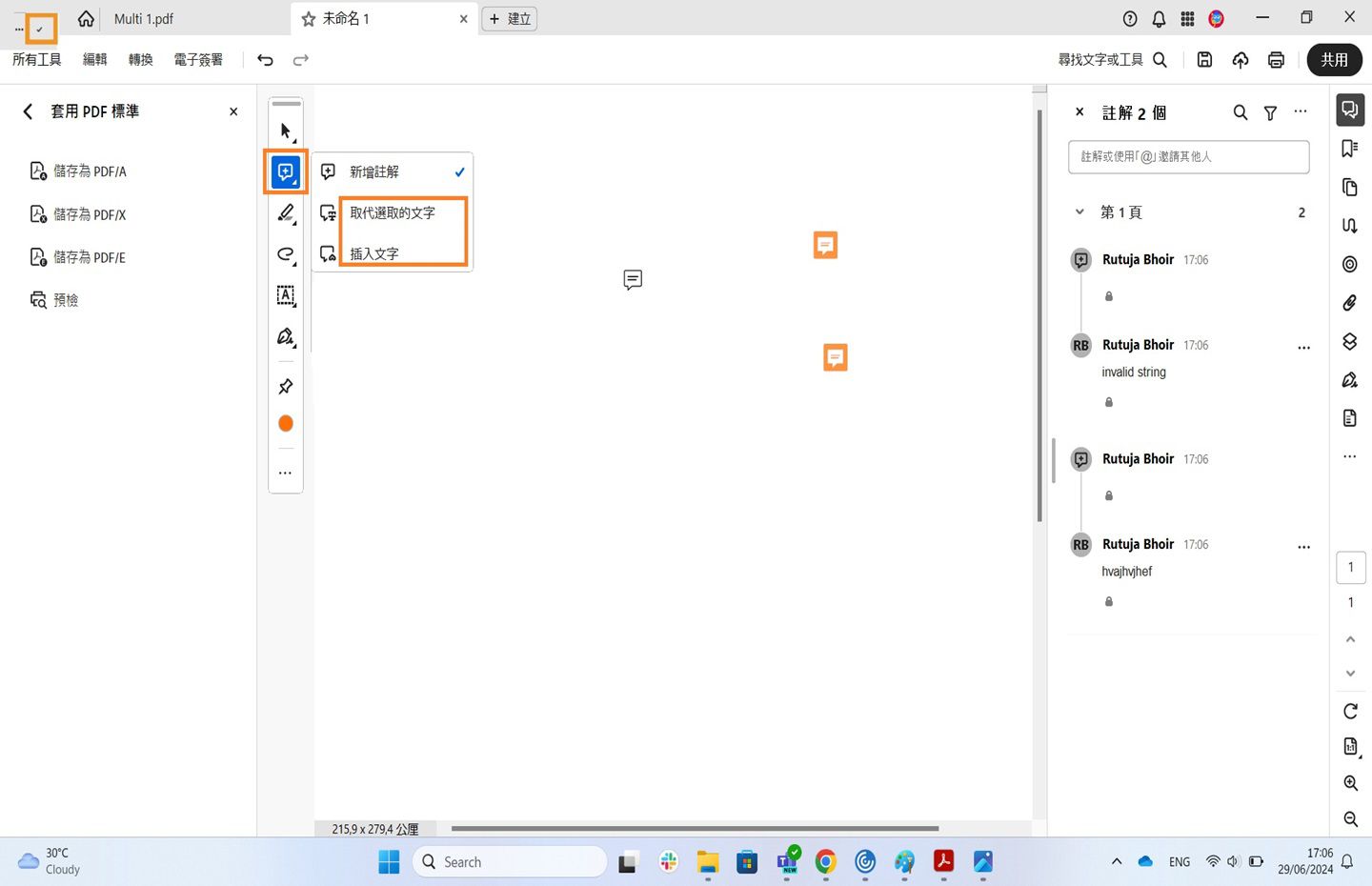1372x886 pixels.
Task: Select 儲存為 PDF/A
Action: (x=78, y=171)
